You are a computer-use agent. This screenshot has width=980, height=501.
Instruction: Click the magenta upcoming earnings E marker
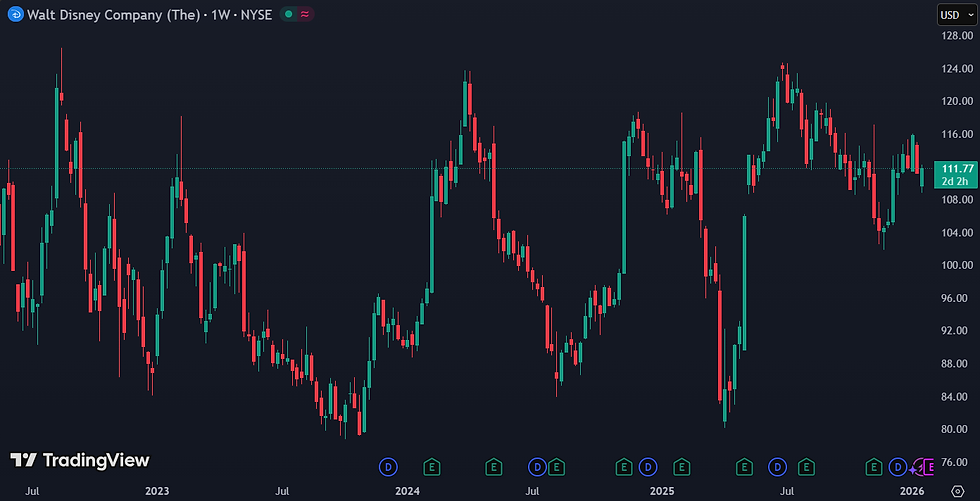(929, 466)
